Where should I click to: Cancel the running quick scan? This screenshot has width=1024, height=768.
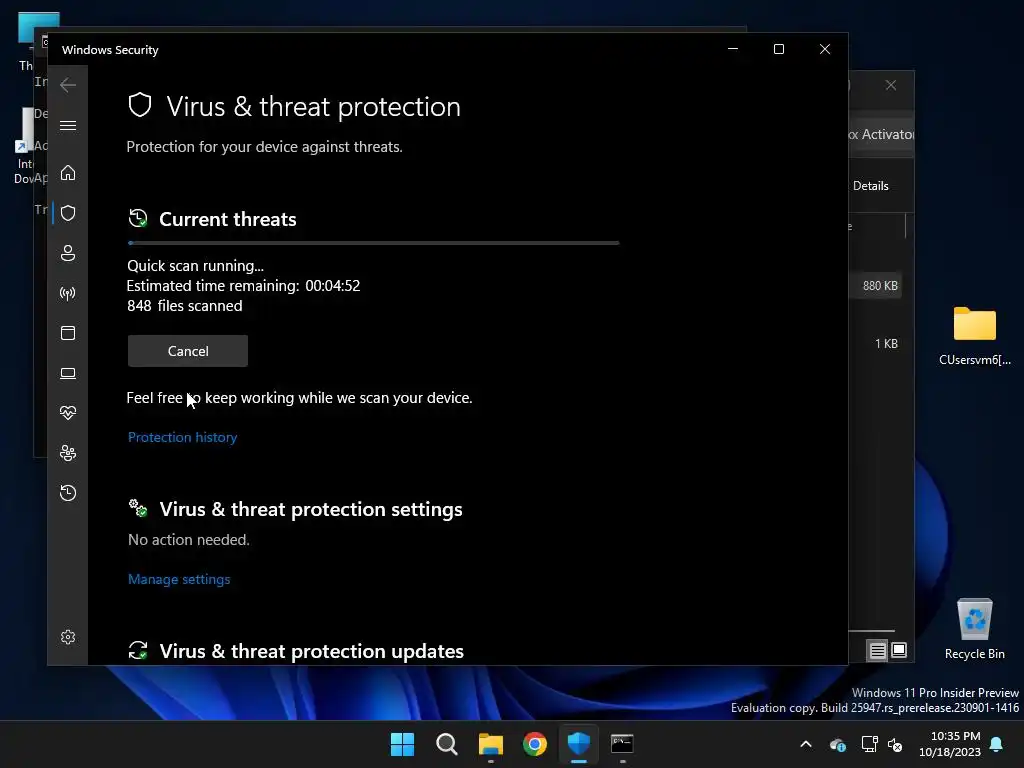pos(188,351)
